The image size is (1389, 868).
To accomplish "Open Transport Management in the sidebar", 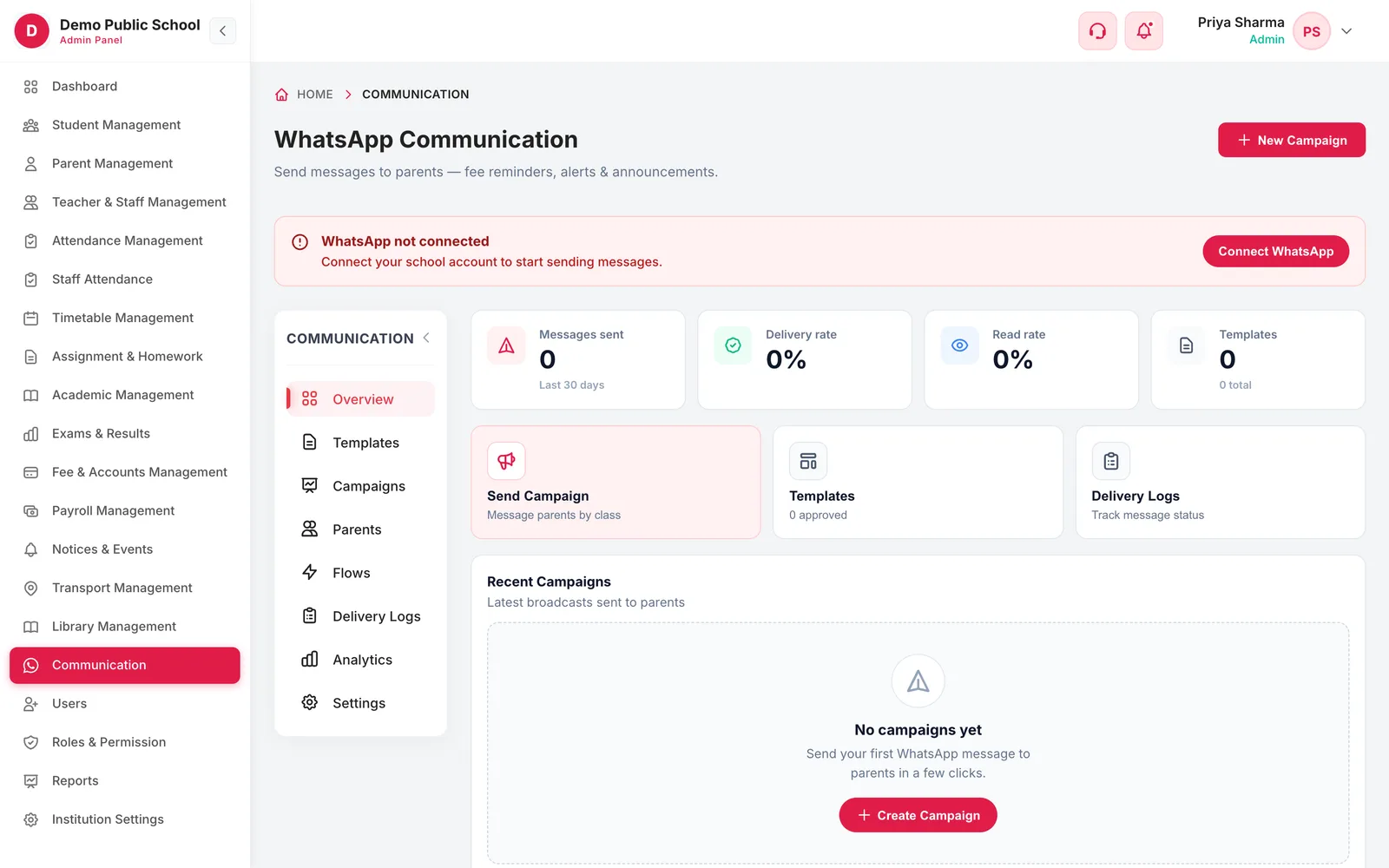I will 125,588.
